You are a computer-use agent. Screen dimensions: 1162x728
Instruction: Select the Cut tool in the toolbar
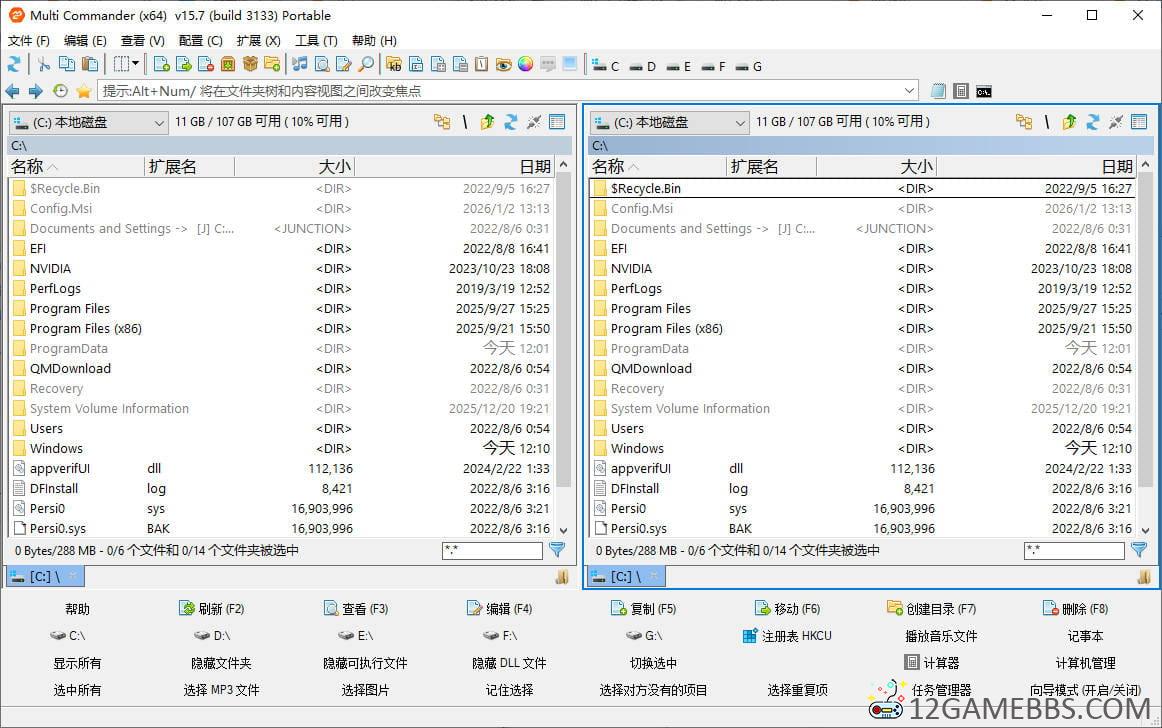click(44, 64)
